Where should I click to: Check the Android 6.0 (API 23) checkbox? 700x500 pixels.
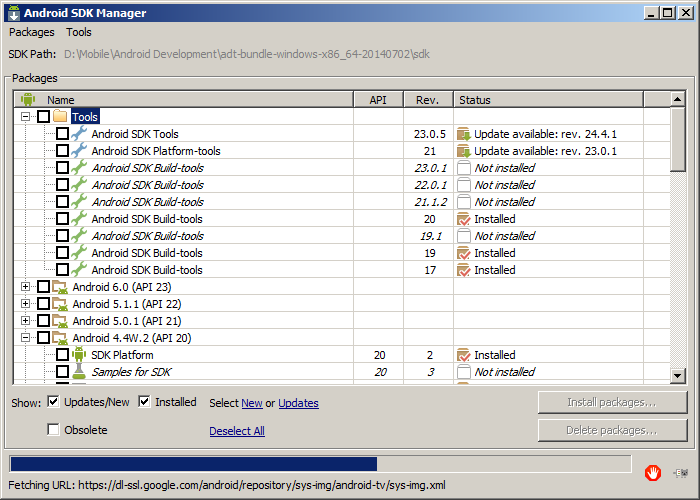click(43, 287)
